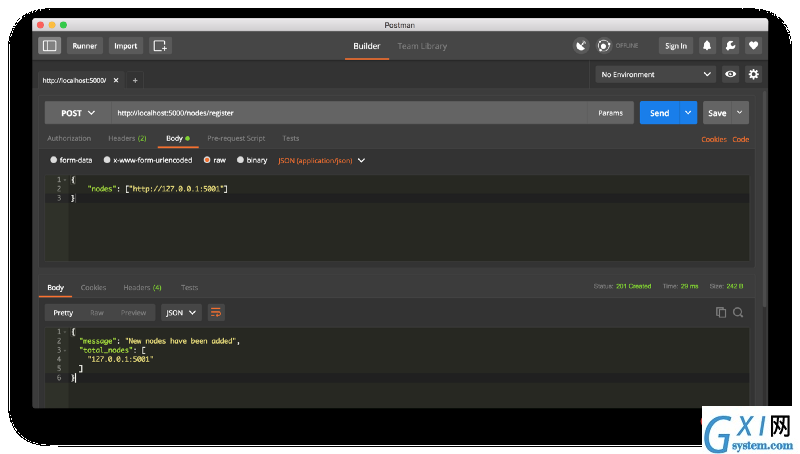800x454 pixels.
Task: Toggle the sidebar panel icon
Action: pyautogui.click(x=49, y=45)
